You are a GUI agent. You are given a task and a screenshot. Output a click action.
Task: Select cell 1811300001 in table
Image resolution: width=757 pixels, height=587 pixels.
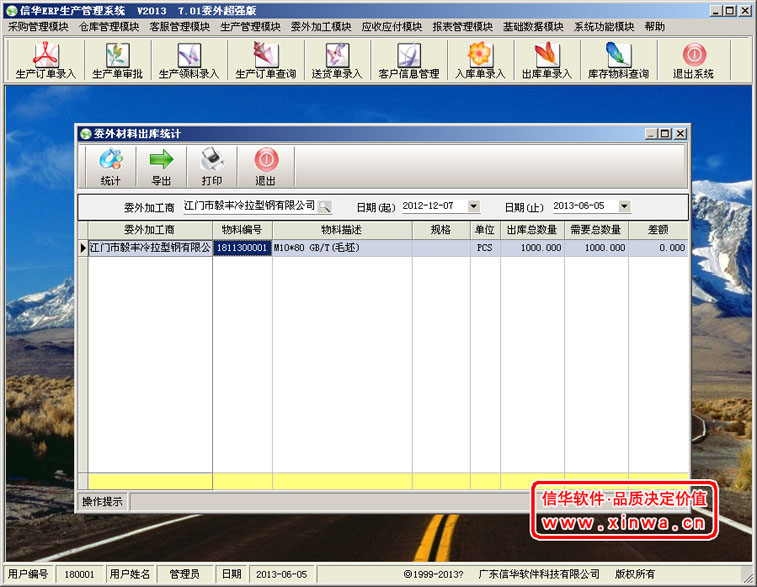click(242, 248)
